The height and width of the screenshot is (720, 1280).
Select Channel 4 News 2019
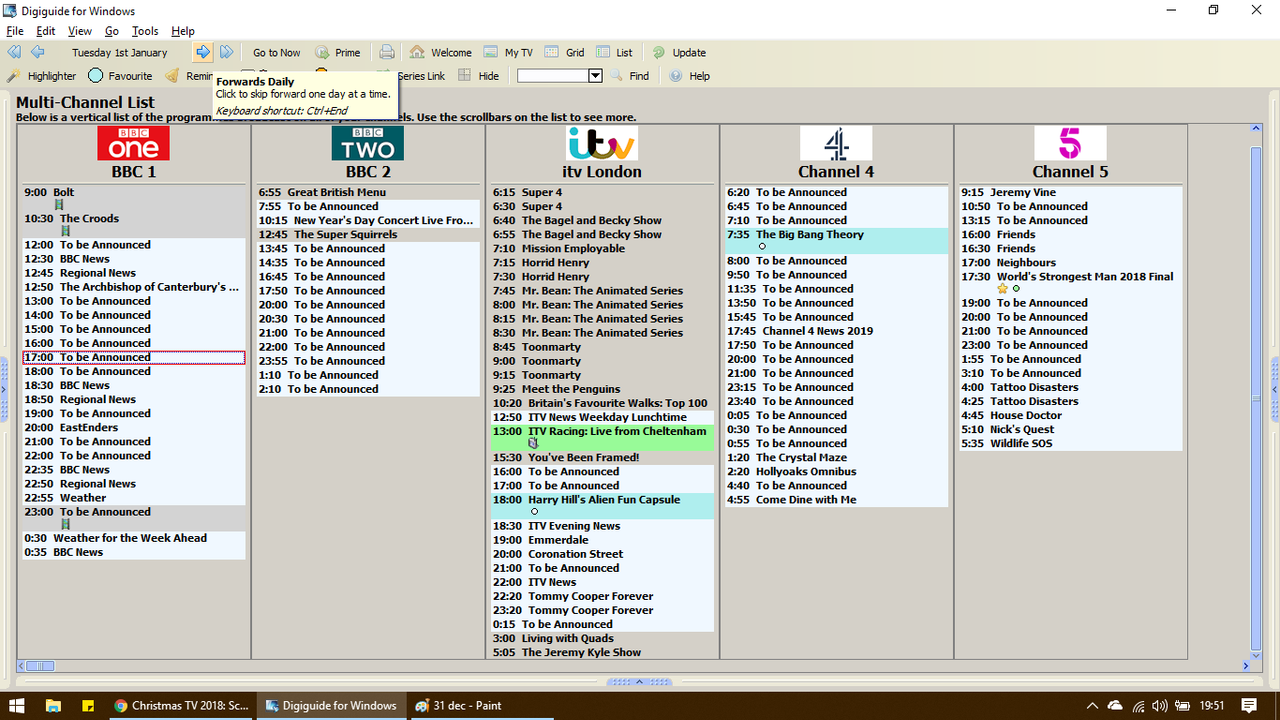point(836,331)
